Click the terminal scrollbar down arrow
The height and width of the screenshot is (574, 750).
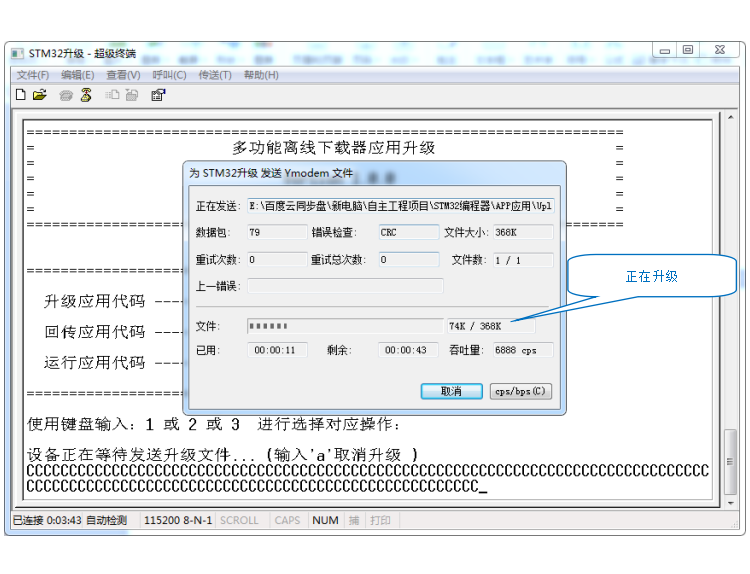730,503
